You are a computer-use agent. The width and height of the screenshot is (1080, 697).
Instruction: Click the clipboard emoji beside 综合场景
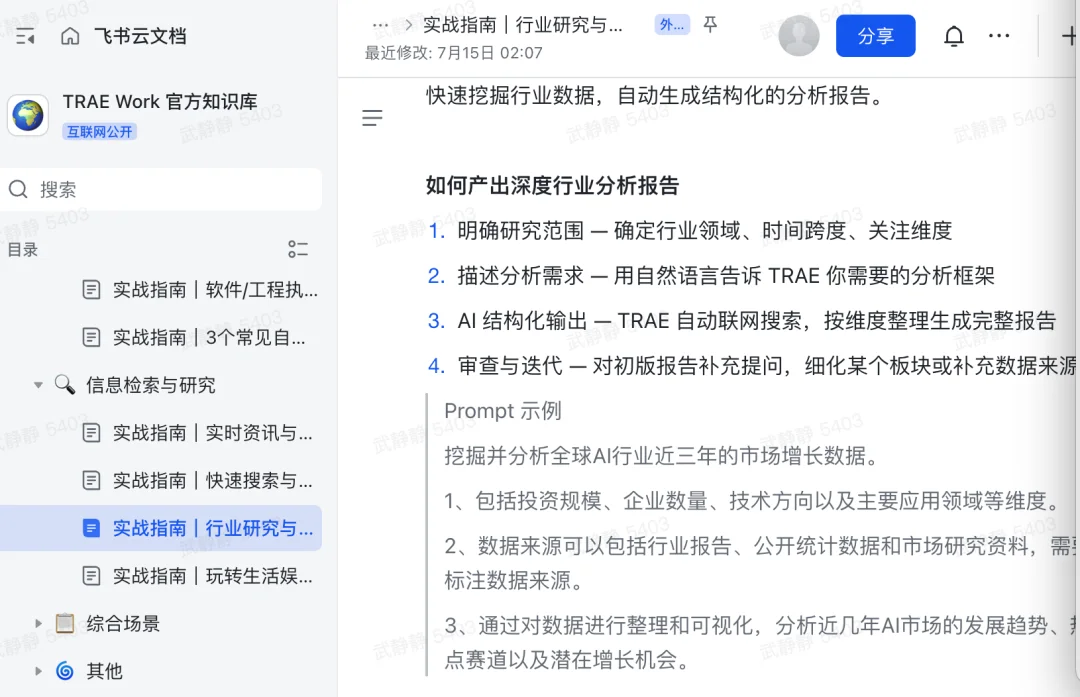(65, 623)
